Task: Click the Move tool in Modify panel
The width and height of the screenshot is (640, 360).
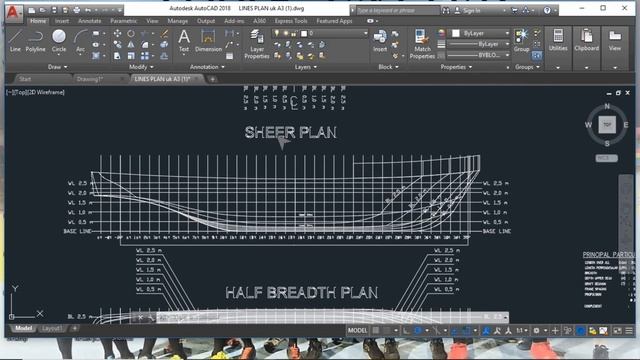Action: click(118, 33)
